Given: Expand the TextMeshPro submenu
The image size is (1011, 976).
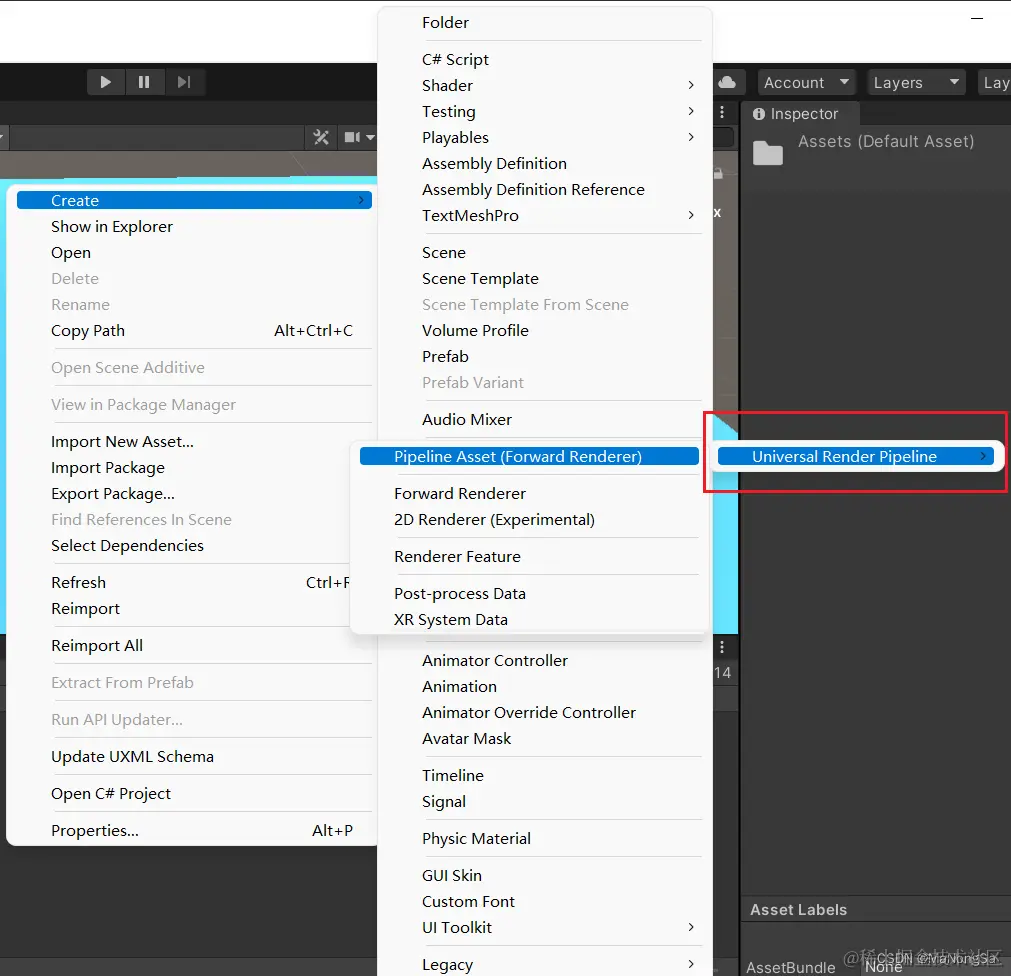Looking at the screenshot, I should [x=545, y=215].
